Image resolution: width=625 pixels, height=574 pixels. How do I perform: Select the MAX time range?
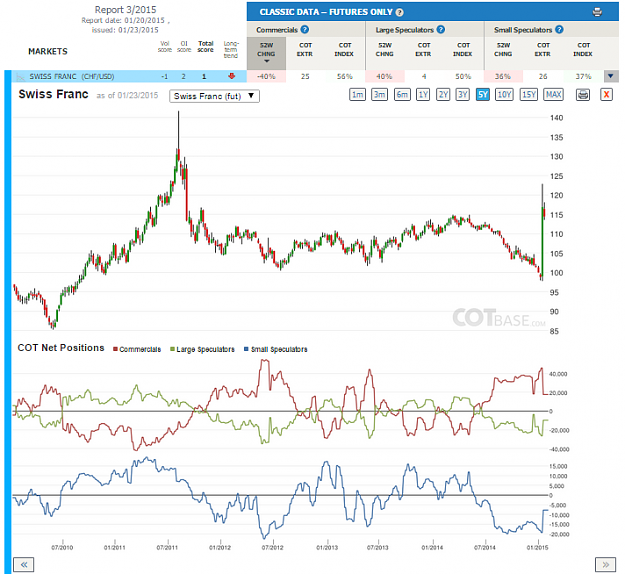click(554, 95)
